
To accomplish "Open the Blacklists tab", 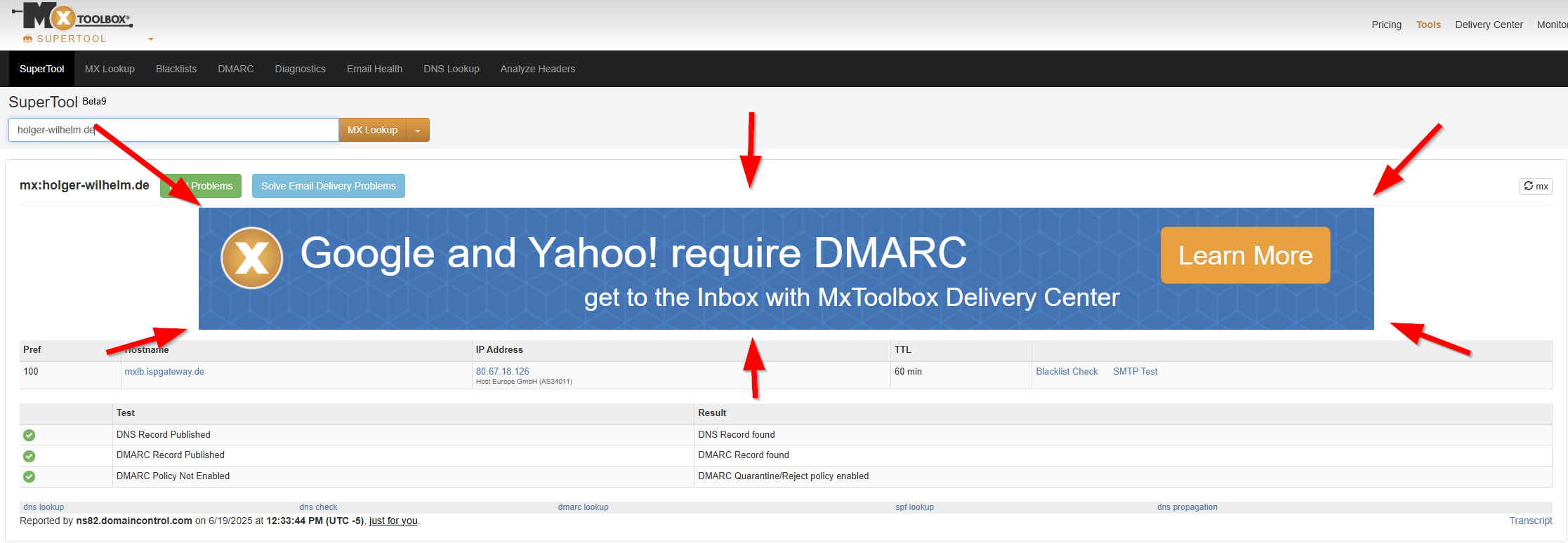I will pos(176,69).
